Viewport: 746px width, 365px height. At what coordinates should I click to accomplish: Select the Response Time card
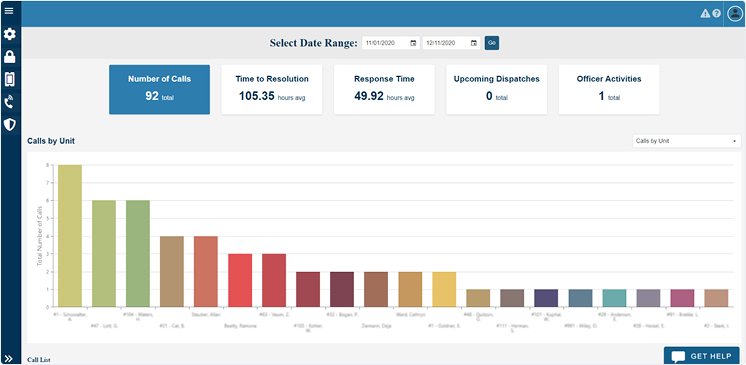coord(384,89)
